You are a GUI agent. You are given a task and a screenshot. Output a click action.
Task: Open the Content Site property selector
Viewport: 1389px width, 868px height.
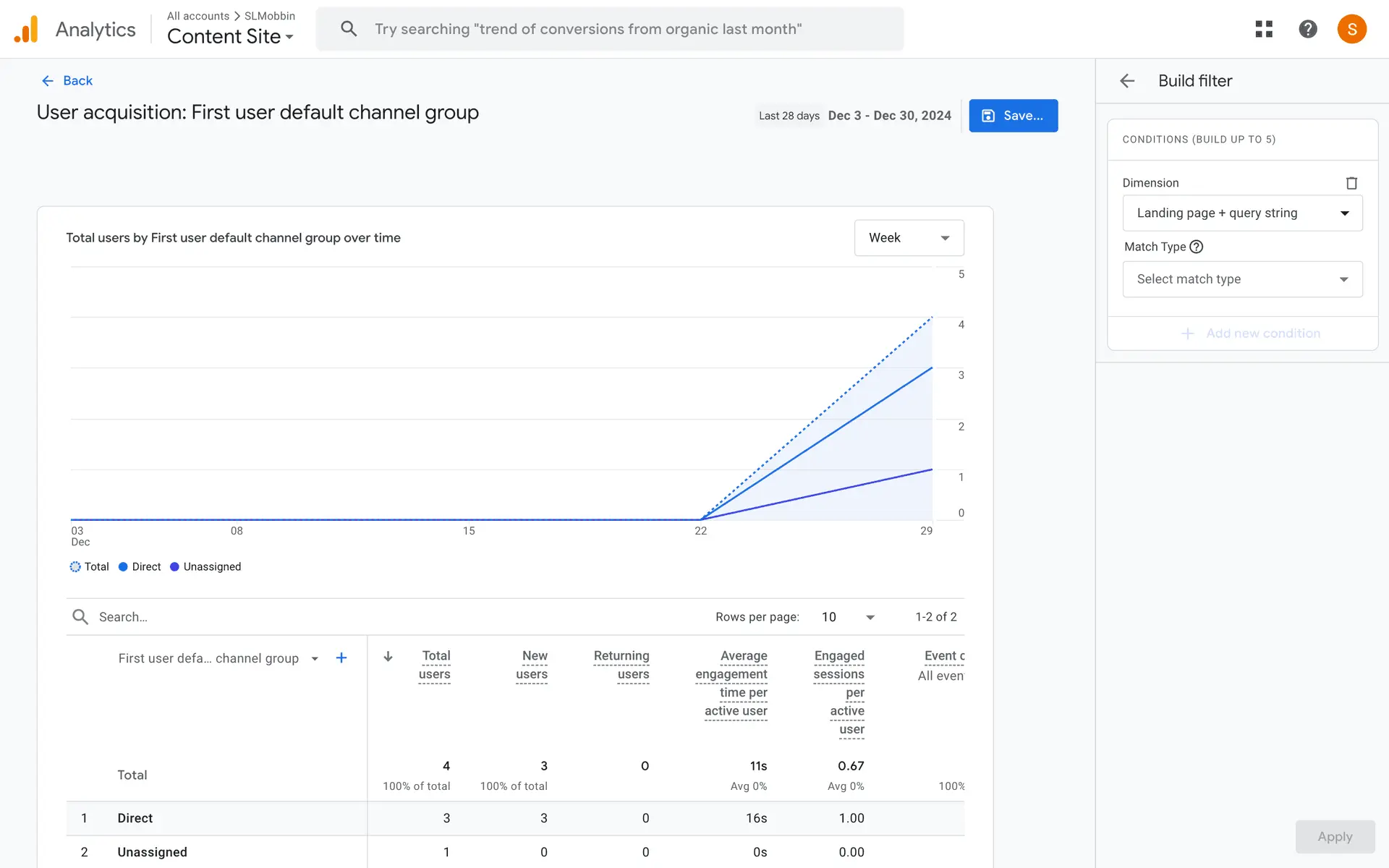point(230,36)
